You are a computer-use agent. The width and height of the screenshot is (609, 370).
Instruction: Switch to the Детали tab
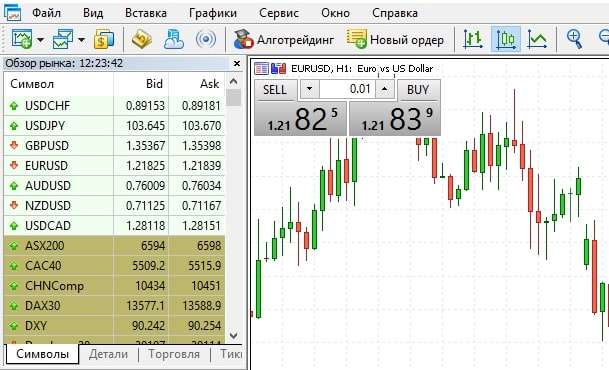click(108, 354)
